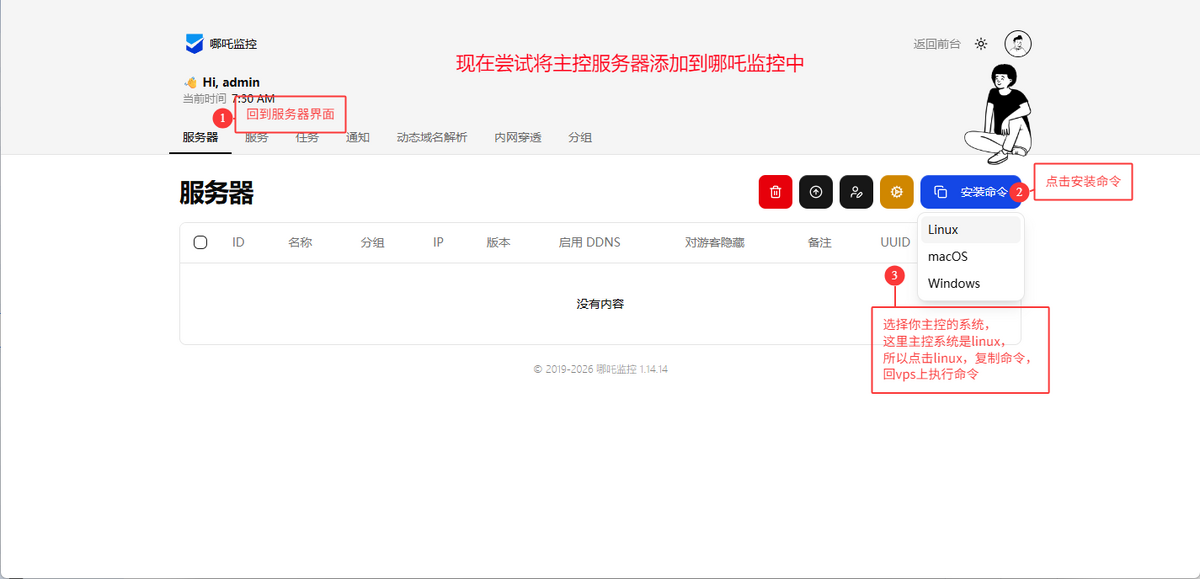Select Linux from install command menu

[x=943, y=230]
